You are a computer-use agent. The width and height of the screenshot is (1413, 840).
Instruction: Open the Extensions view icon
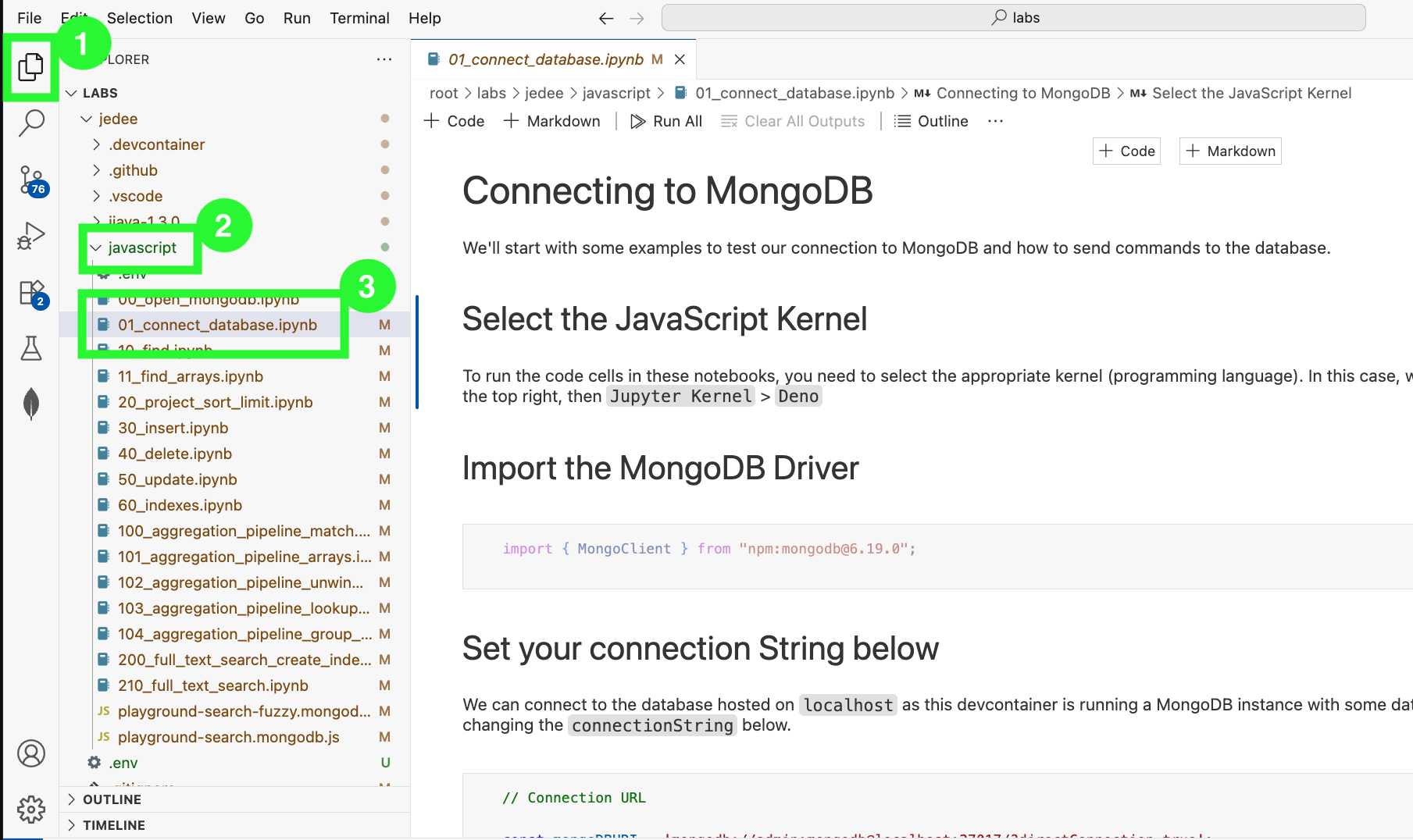click(x=32, y=294)
